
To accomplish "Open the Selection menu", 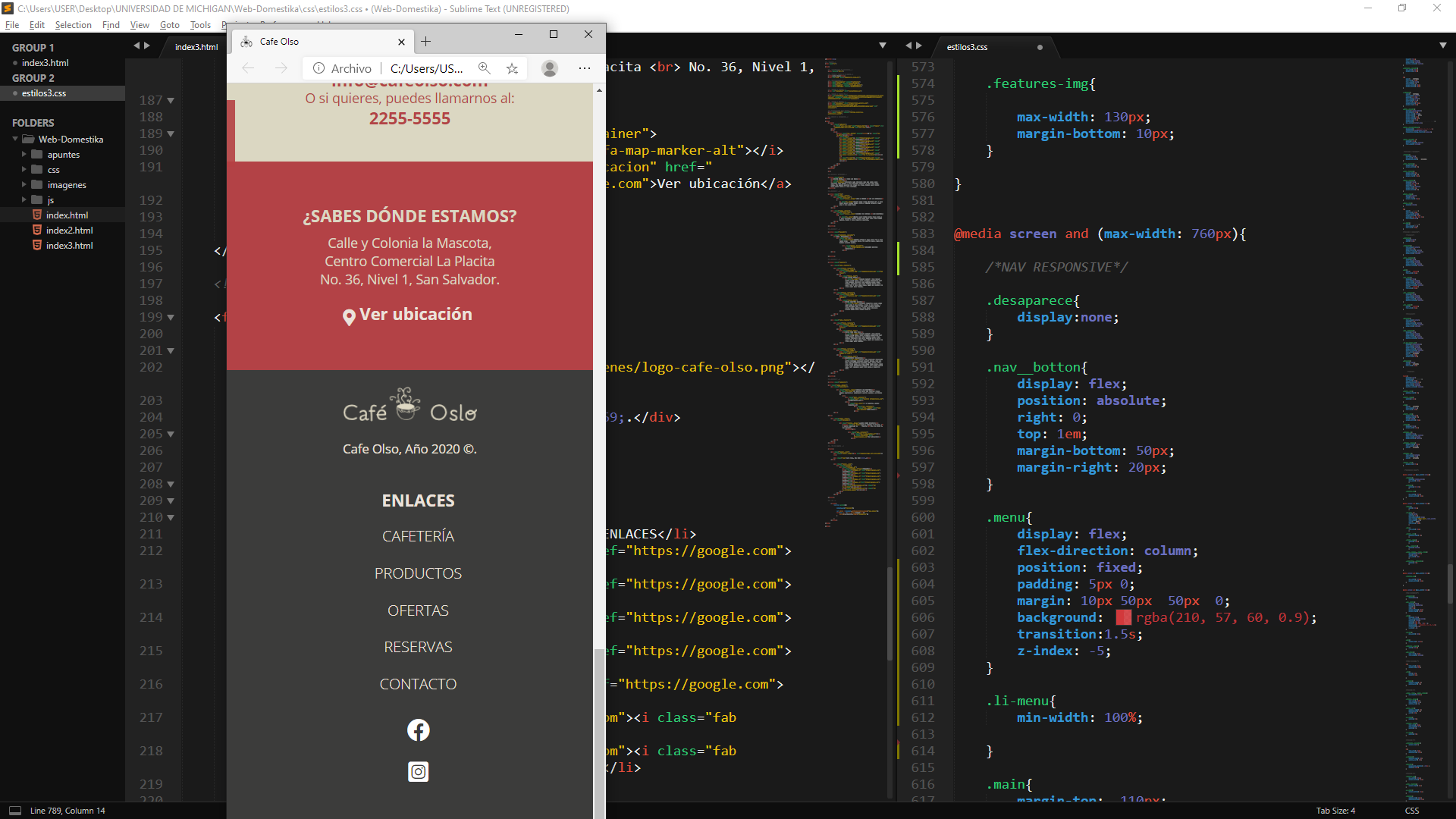I will pyautogui.click(x=73, y=25).
